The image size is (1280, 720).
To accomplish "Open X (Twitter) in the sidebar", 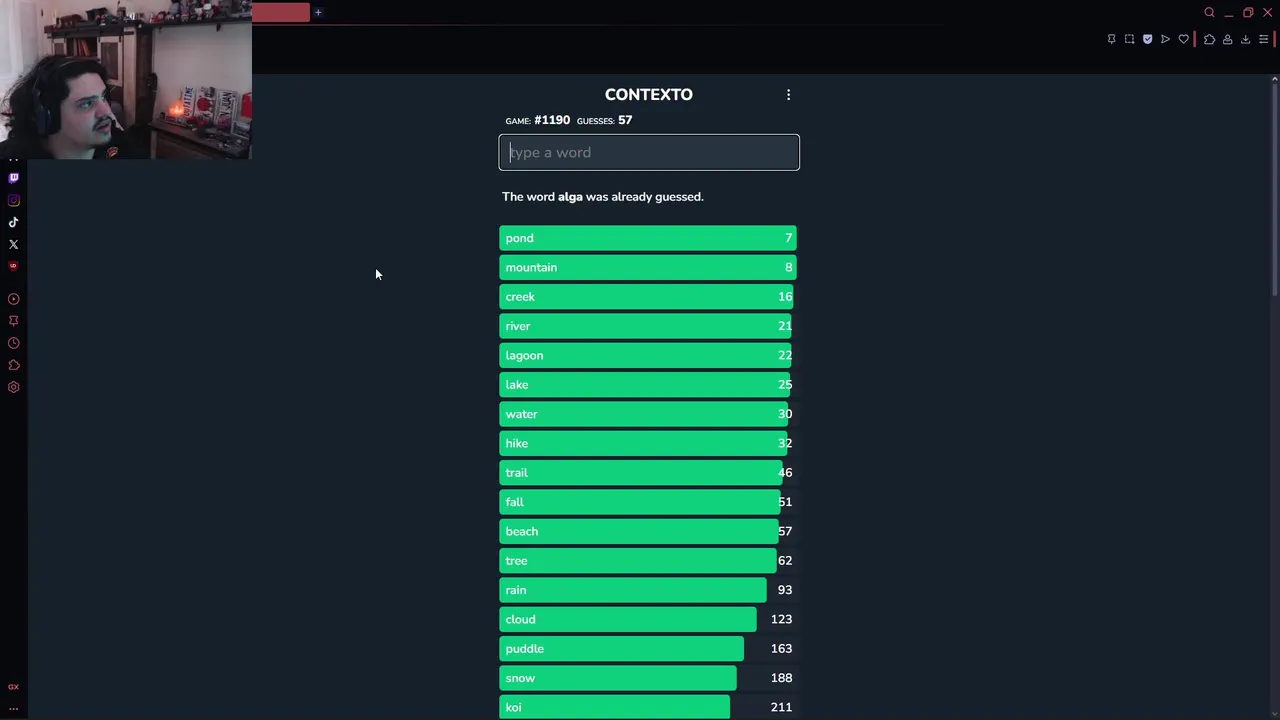I will point(14,244).
